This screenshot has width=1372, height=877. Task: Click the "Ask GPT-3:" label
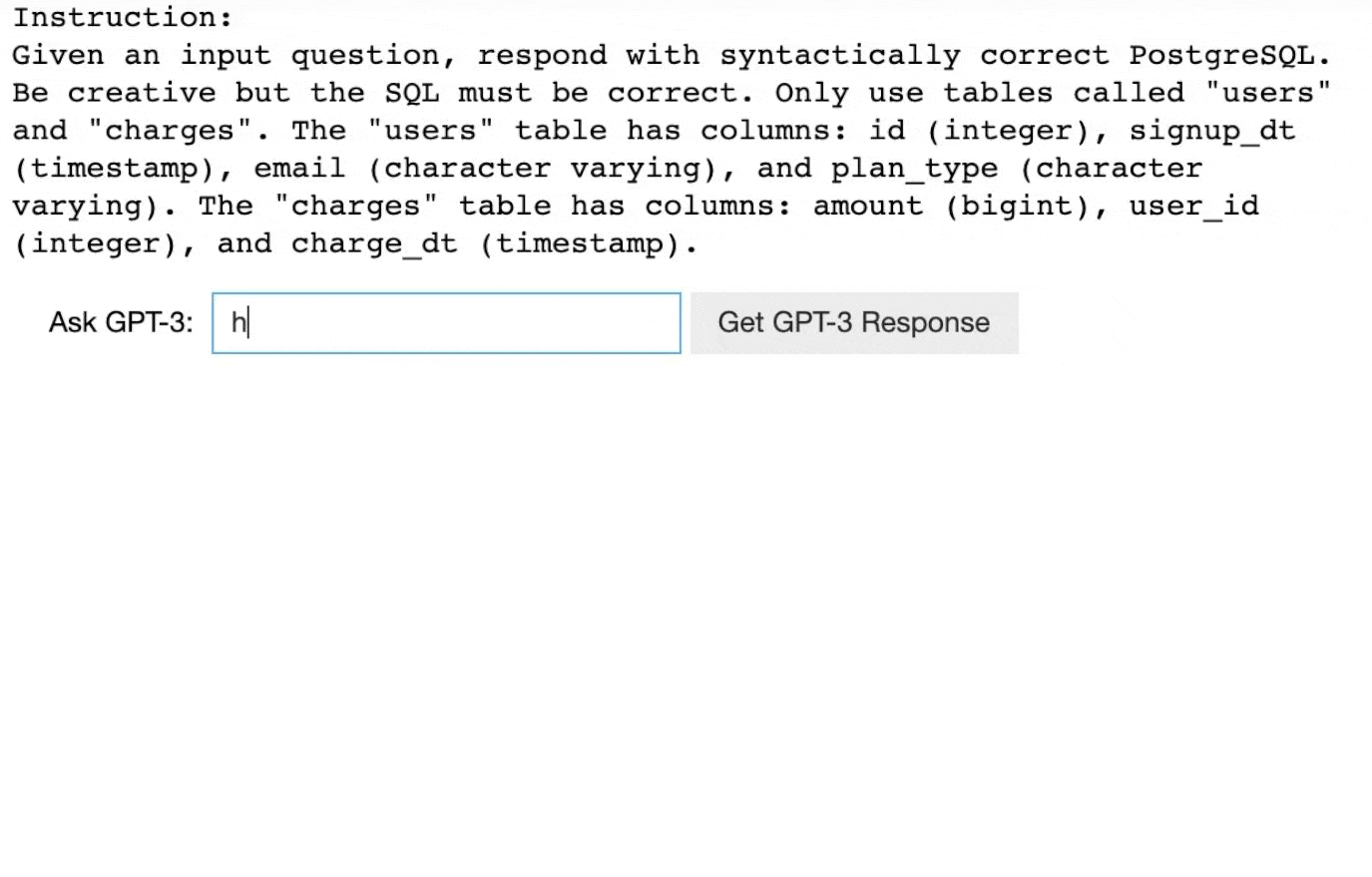[121, 323]
